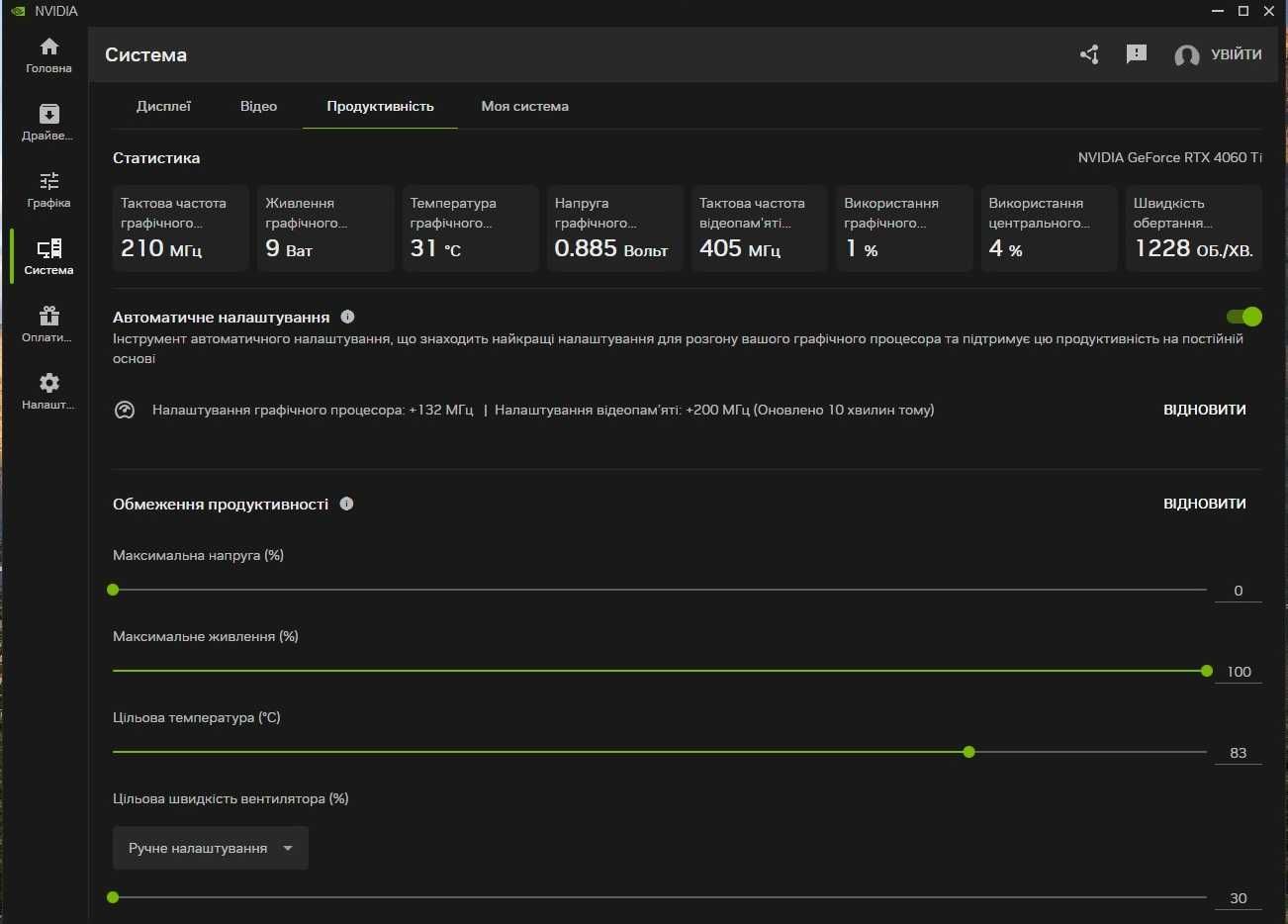Click the 210 МГц GPU clock card
This screenshot has width=1288, height=924.
point(181,229)
